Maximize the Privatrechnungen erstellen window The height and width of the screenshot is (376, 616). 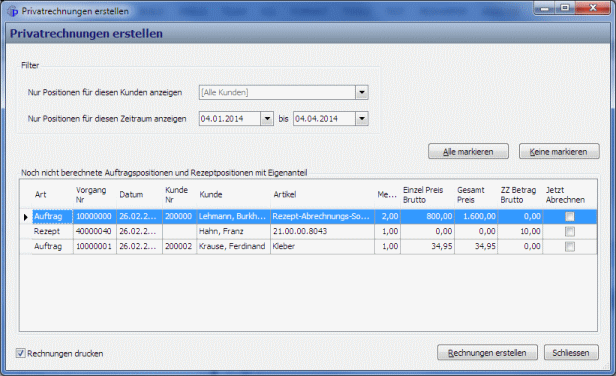(565, 8)
